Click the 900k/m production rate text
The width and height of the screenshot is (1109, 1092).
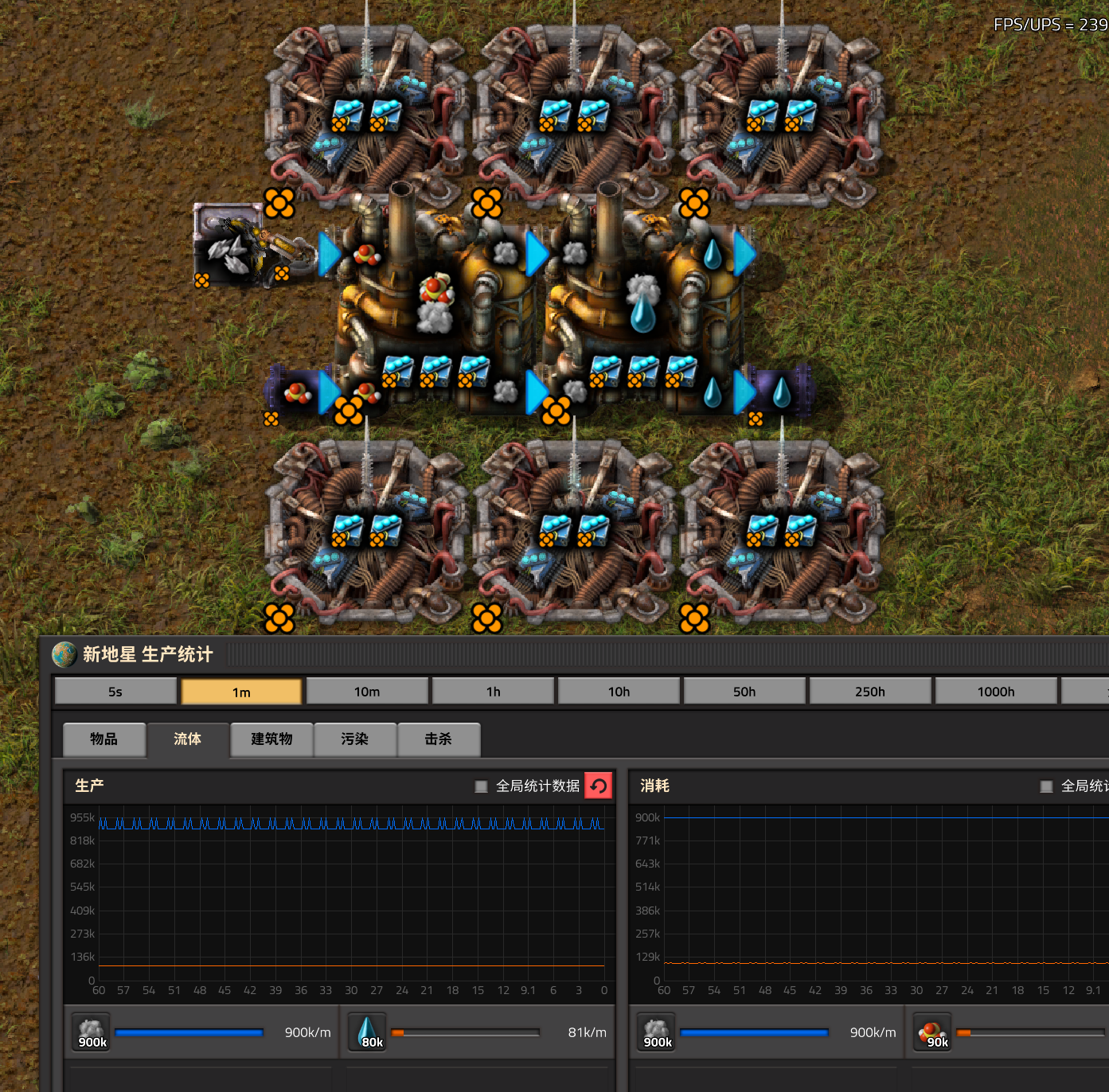click(307, 1032)
